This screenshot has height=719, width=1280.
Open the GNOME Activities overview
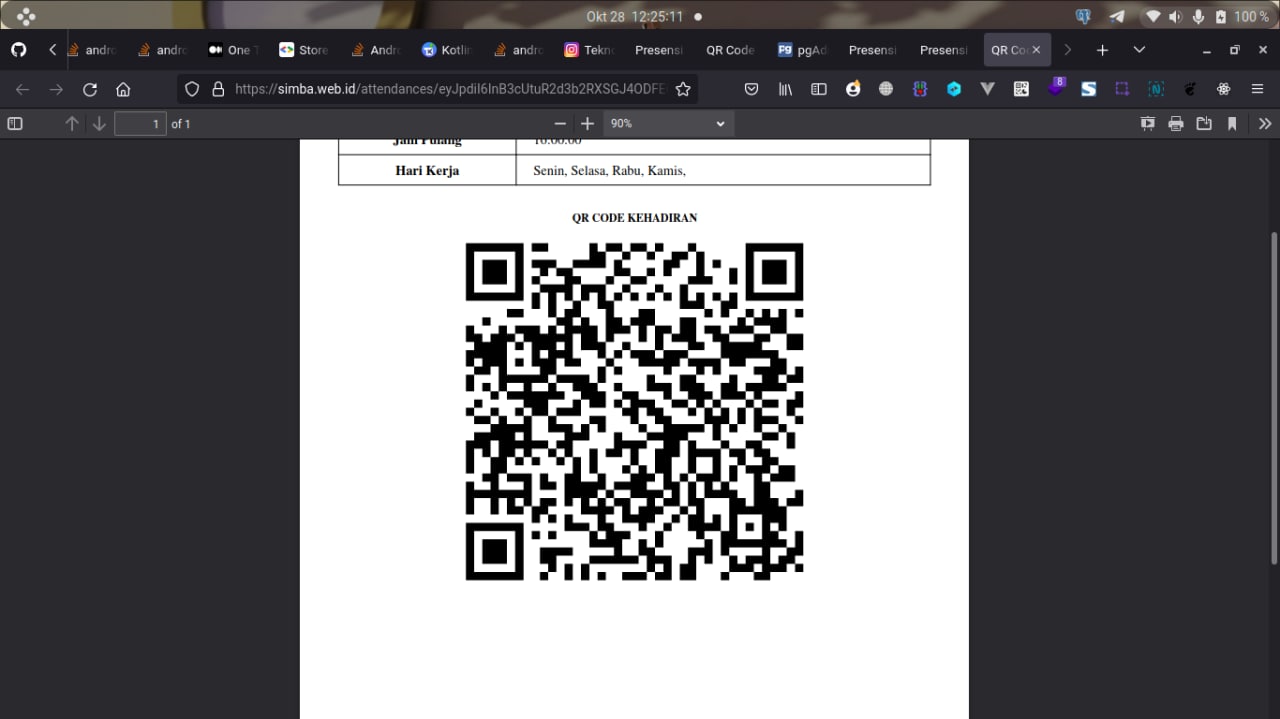click(x=26, y=16)
